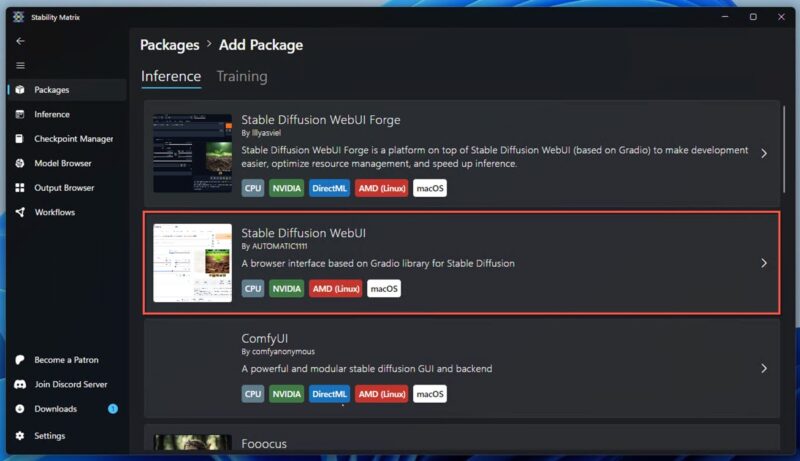
Task: Click the Inference sidebar icon
Action: pyautogui.click(x=20, y=114)
